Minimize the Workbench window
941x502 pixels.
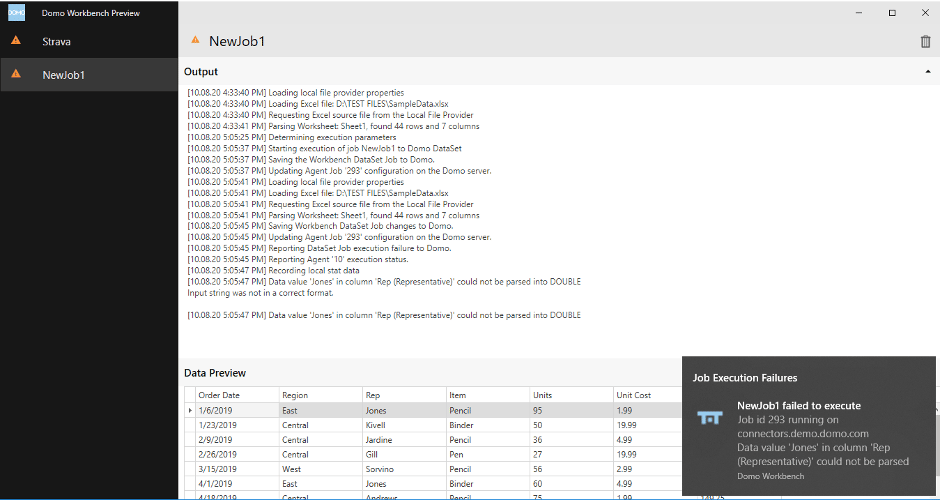click(x=859, y=13)
